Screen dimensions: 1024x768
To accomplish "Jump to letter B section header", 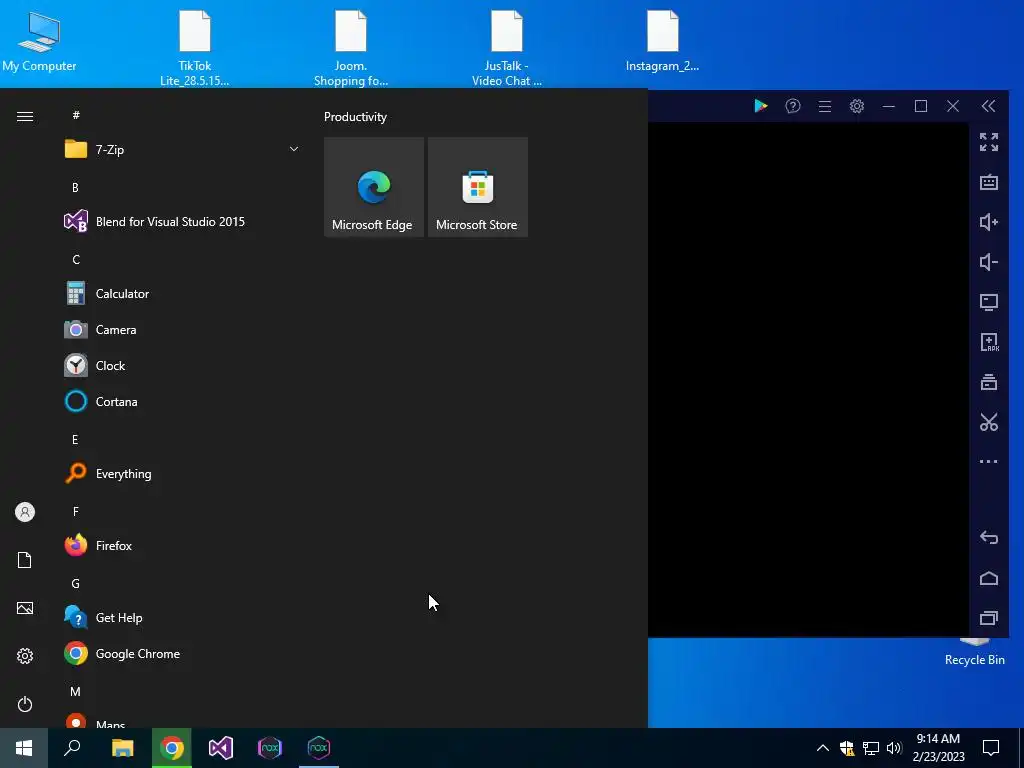I will [75, 187].
